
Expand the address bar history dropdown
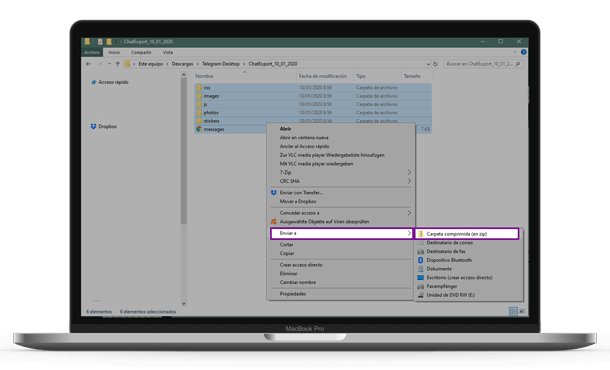point(428,64)
